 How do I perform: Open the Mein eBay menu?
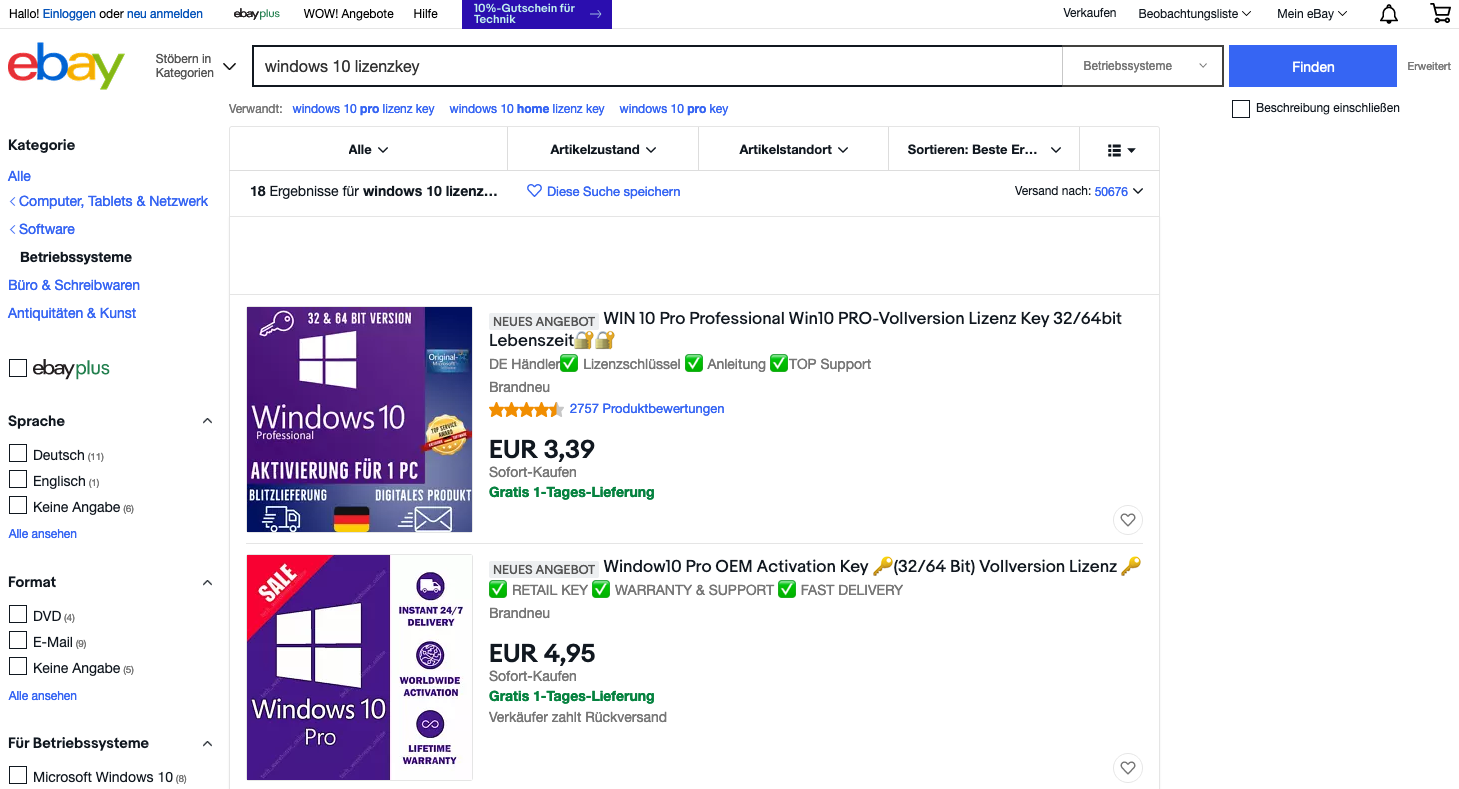pyautogui.click(x=1311, y=14)
